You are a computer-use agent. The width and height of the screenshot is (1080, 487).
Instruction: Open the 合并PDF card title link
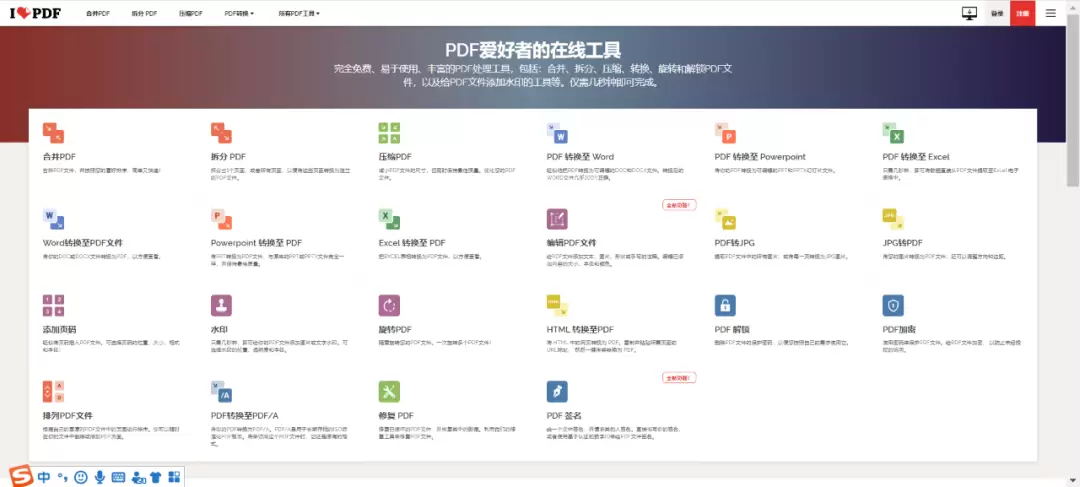tap(59, 157)
